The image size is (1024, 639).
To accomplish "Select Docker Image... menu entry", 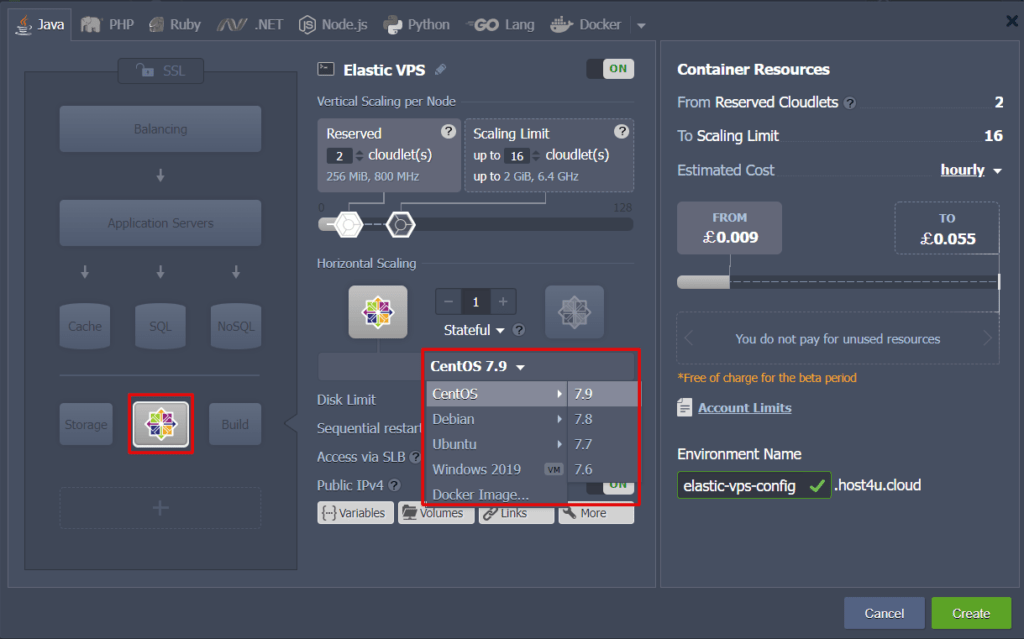I will [x=496, y=494].
